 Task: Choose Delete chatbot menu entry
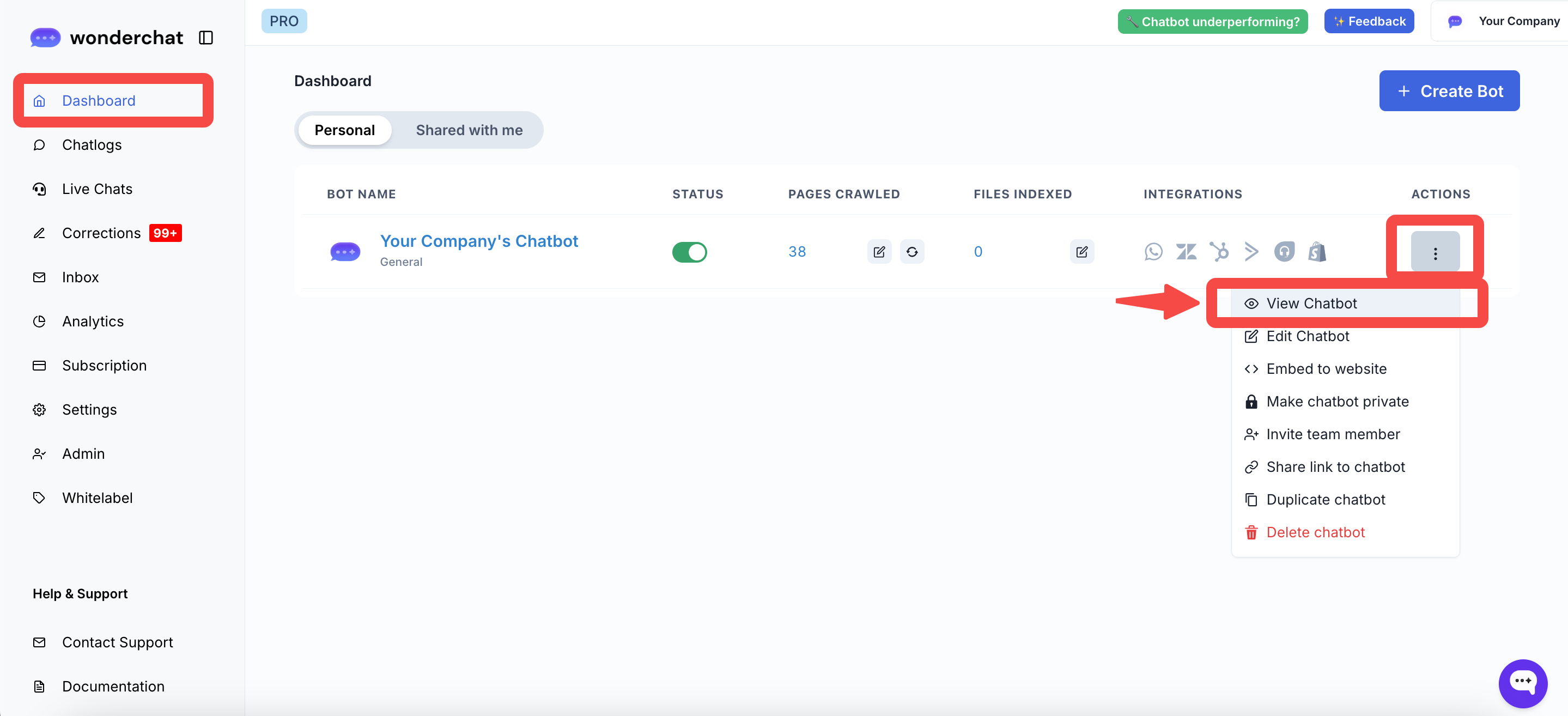tap(1315, 532)
